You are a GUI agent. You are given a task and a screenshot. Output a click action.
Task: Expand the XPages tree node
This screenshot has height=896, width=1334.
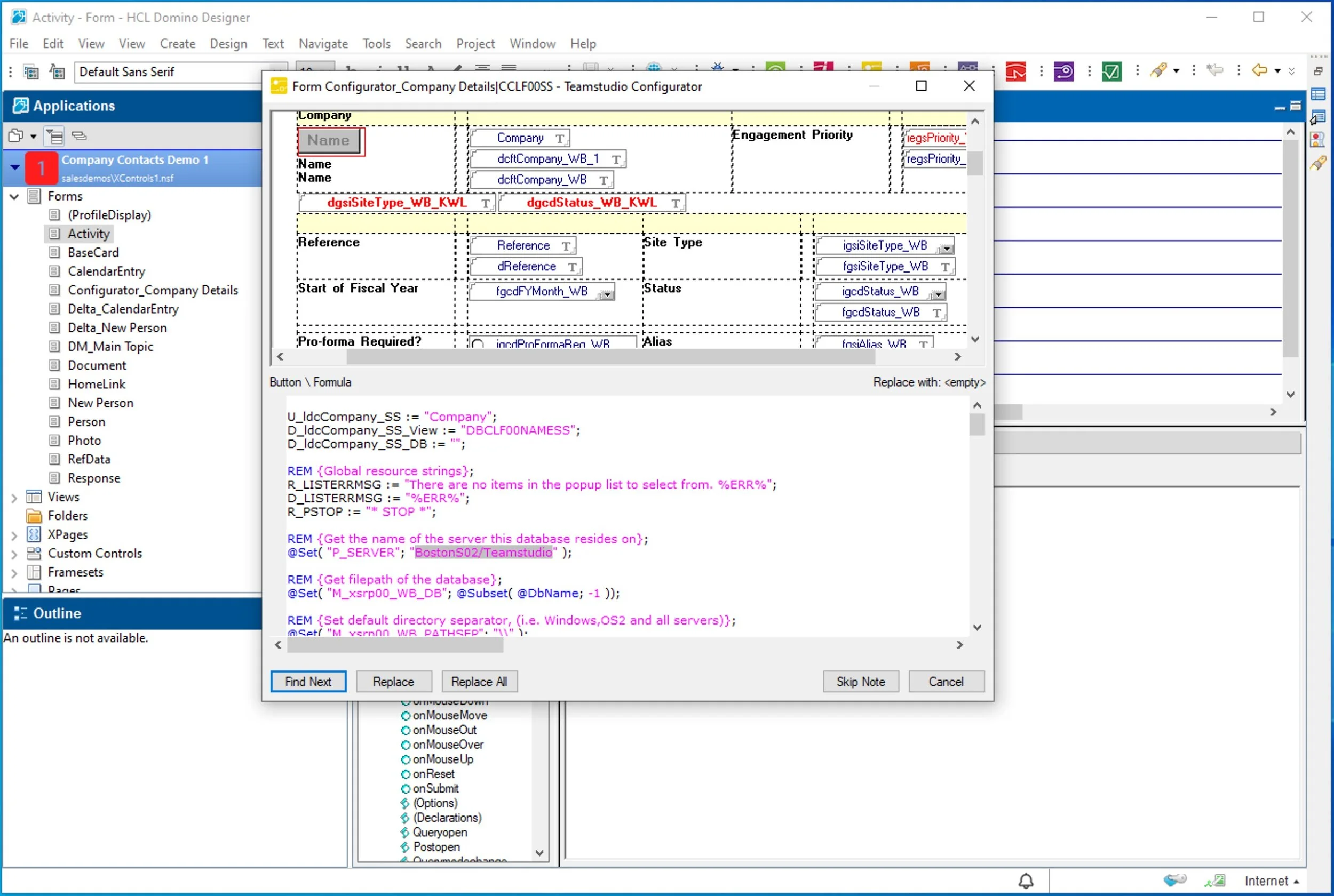14,535
